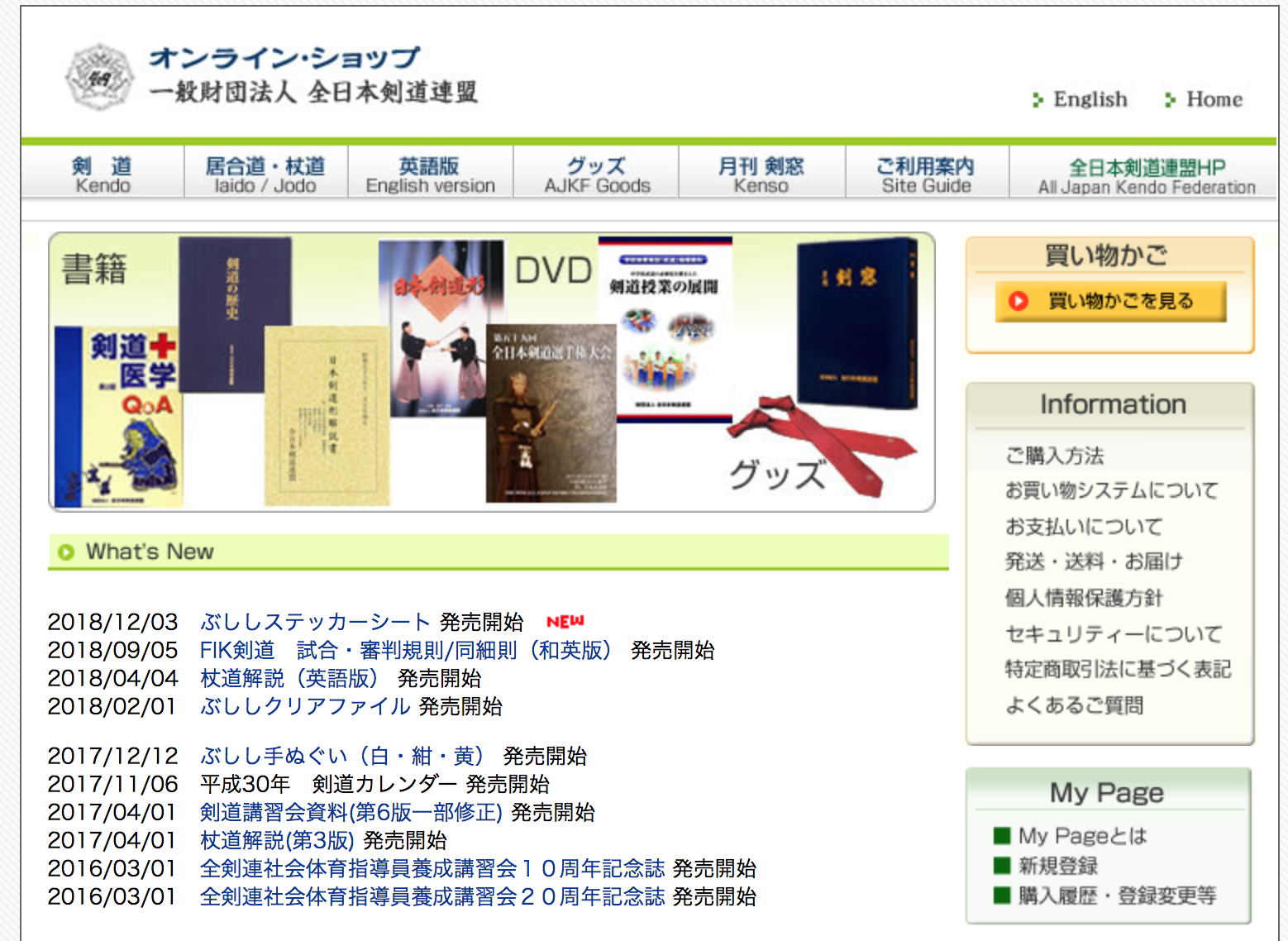1288x941 pixels.
Task: Go to the 月刊 剣窓 Kenso tab
Action: tap(761, 173)
